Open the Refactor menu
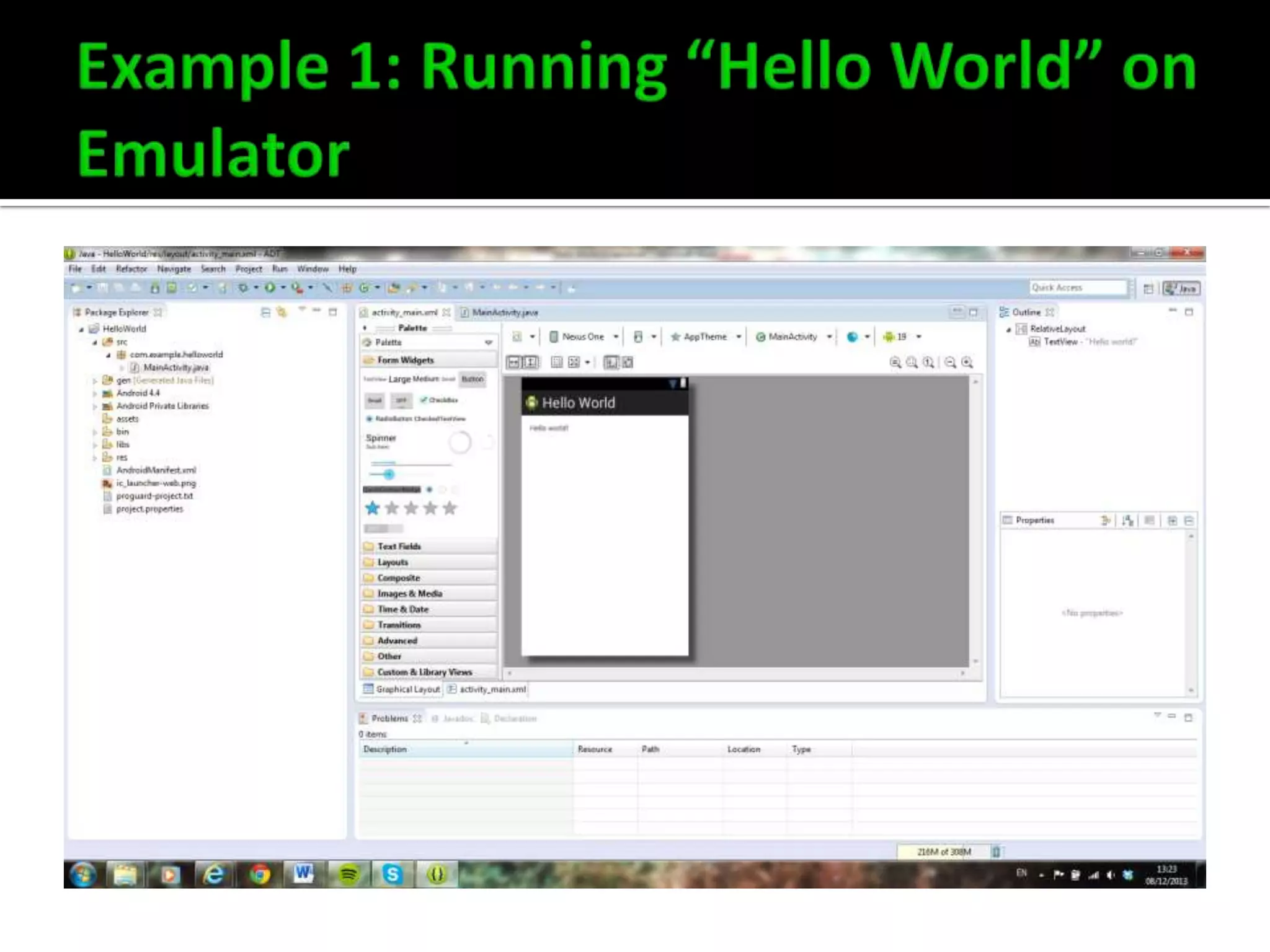 tap(131, 269)
